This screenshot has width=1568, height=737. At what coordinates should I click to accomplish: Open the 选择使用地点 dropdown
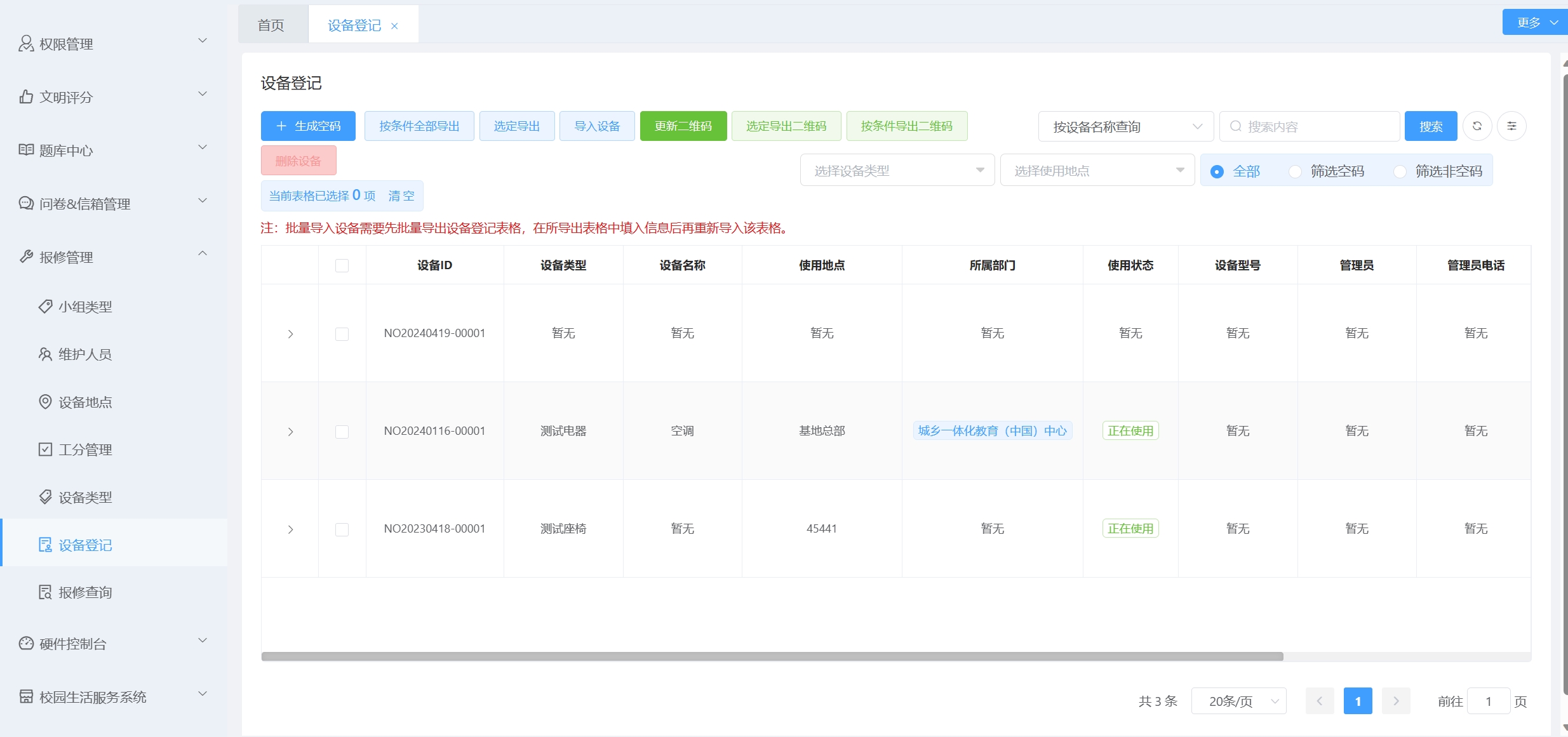(x=1097, y=170)
